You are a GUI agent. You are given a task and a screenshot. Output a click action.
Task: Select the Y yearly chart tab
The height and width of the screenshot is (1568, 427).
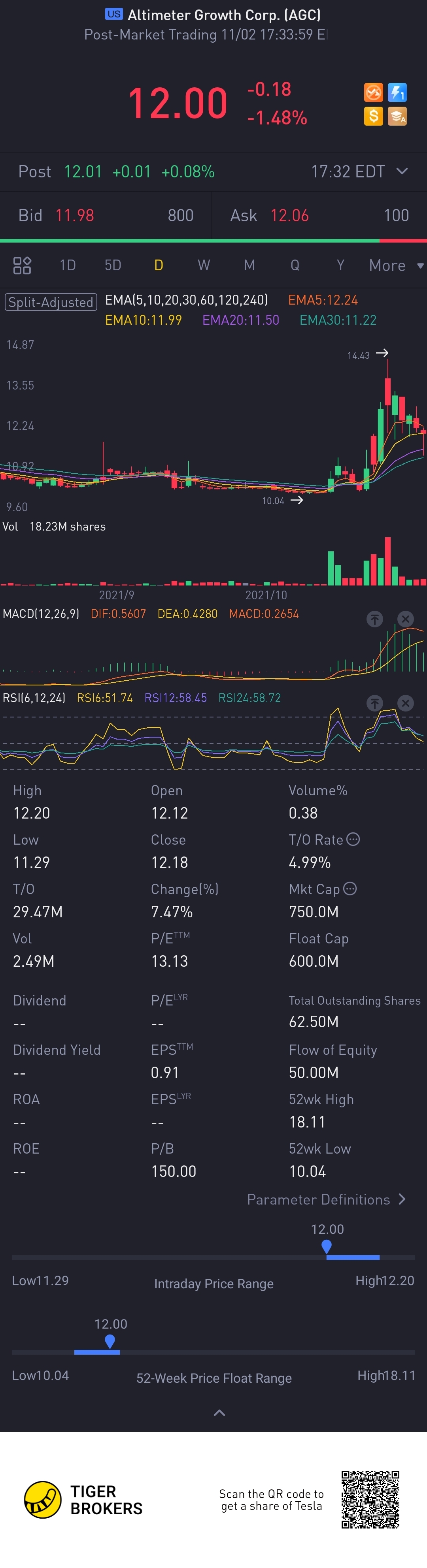(340, 265)
